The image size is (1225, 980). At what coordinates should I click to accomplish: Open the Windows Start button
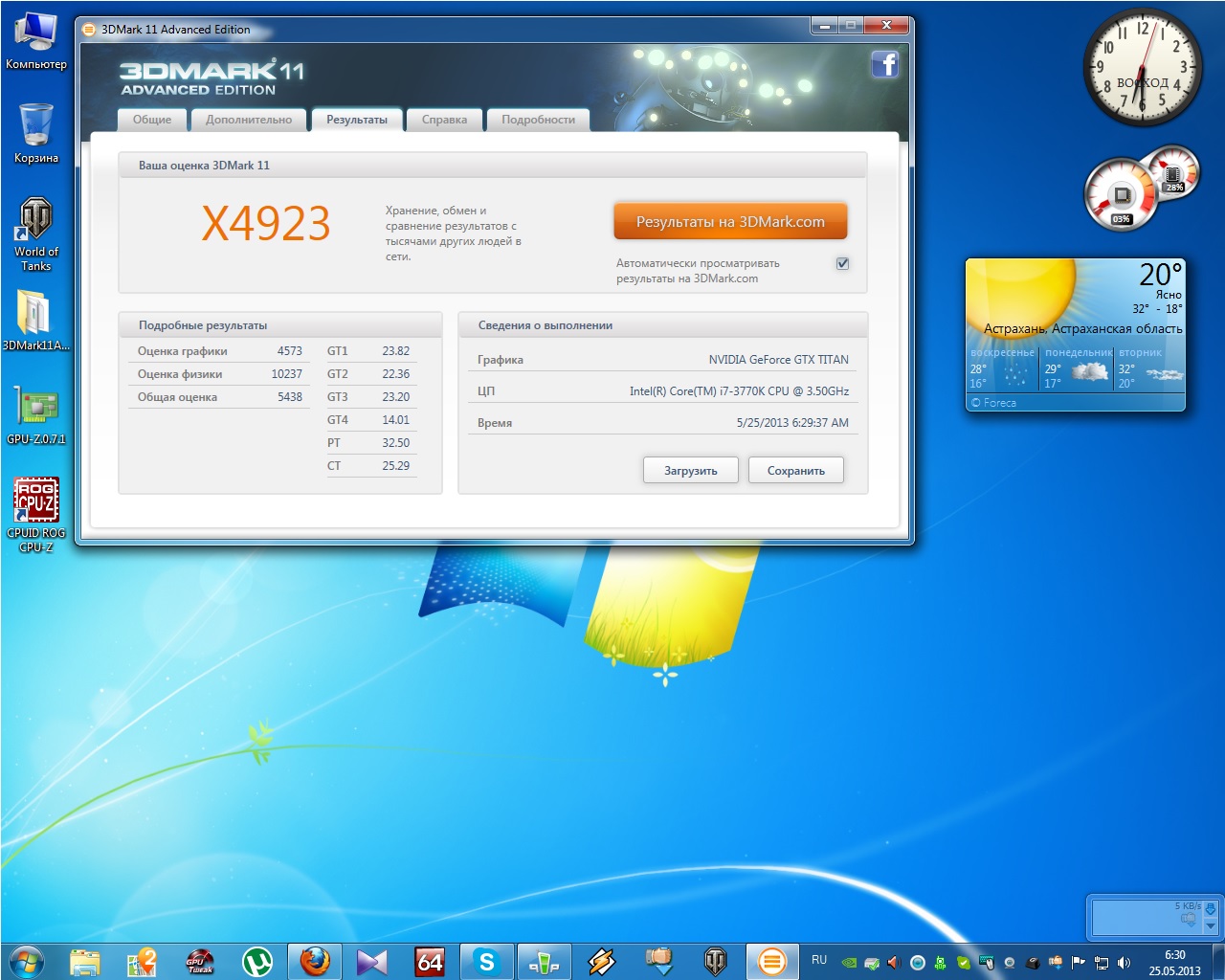[x=26, y=961]
